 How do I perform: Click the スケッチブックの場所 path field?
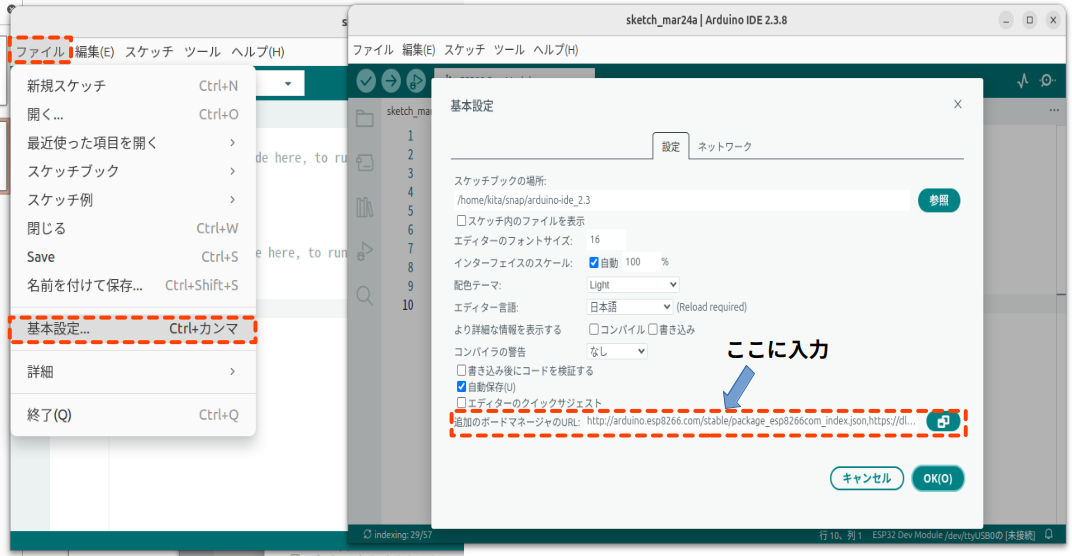click(x=682, y=200)
